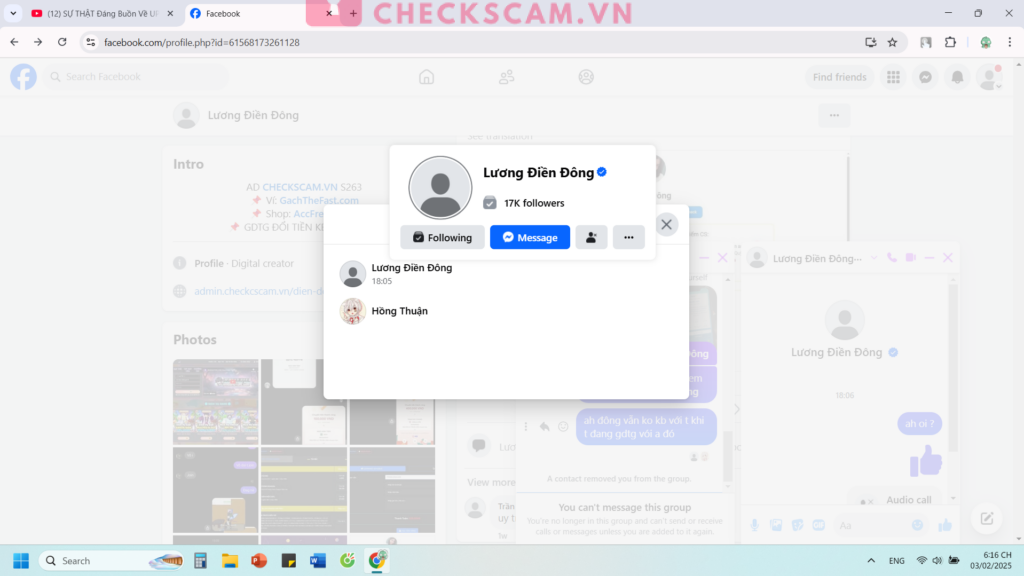Screen dimensions: 1024x576
Task: Select Hồng Thuận in the list
Action: coord(399,311)
